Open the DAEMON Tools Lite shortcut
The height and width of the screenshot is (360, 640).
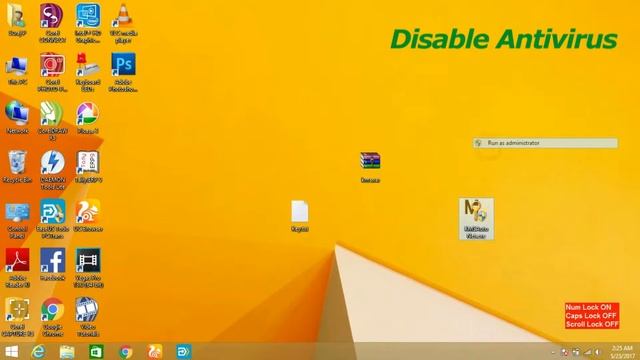coord(52,170)
